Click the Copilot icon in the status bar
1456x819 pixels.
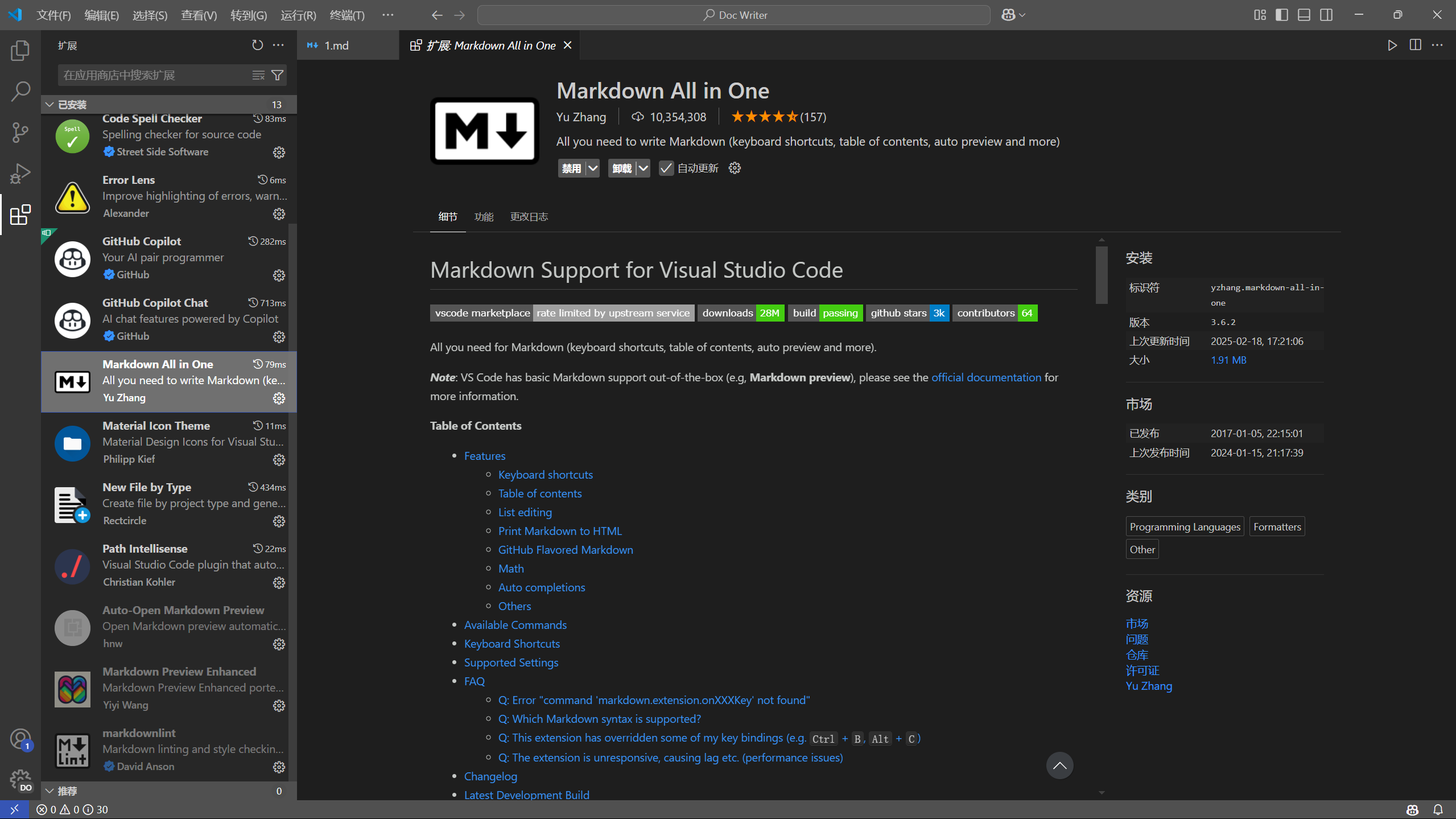[x=1412, y=809]
